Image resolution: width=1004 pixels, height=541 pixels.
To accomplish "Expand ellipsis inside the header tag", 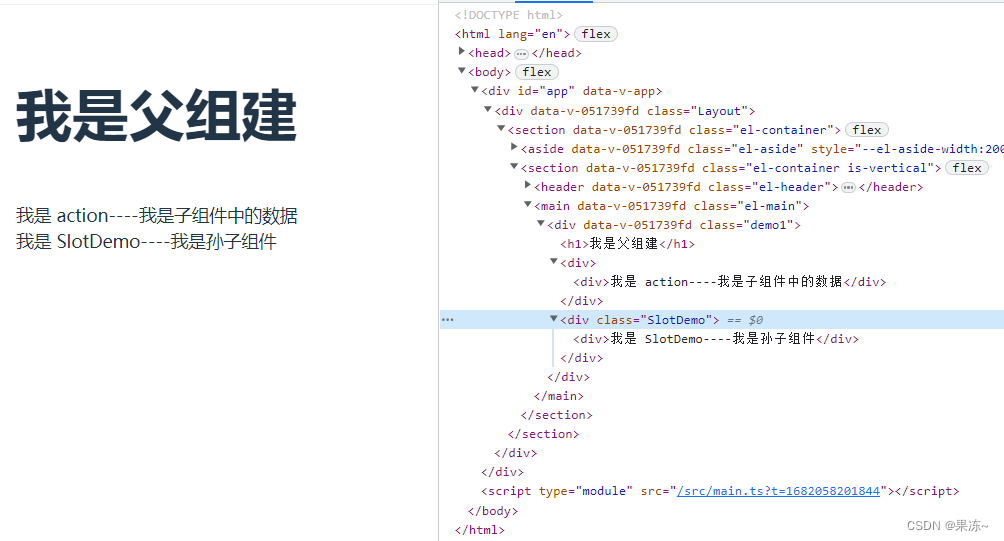I will [x=848, y=188].
